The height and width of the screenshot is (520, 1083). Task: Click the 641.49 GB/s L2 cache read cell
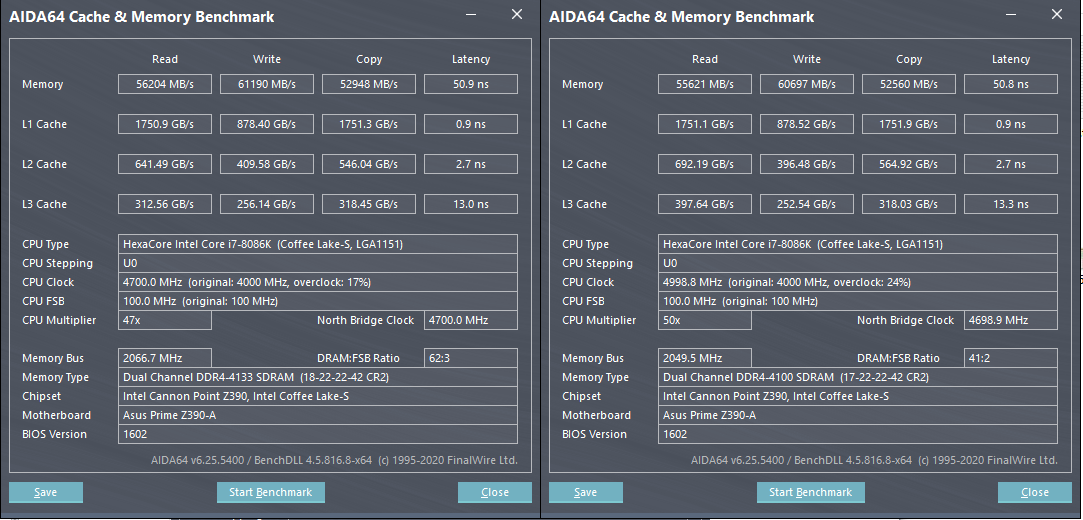point(165,165)
